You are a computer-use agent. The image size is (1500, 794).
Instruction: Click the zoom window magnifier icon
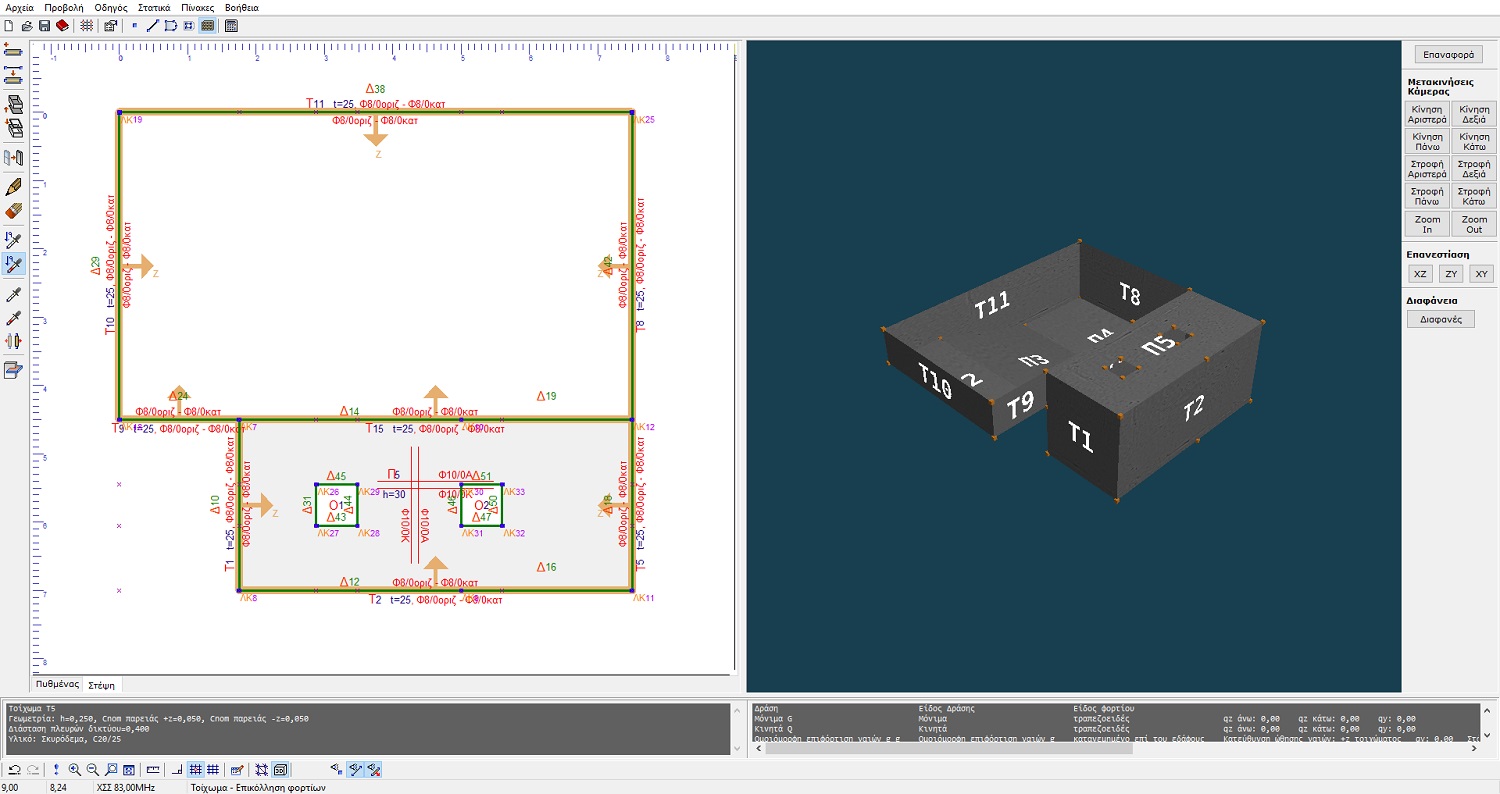111,770
